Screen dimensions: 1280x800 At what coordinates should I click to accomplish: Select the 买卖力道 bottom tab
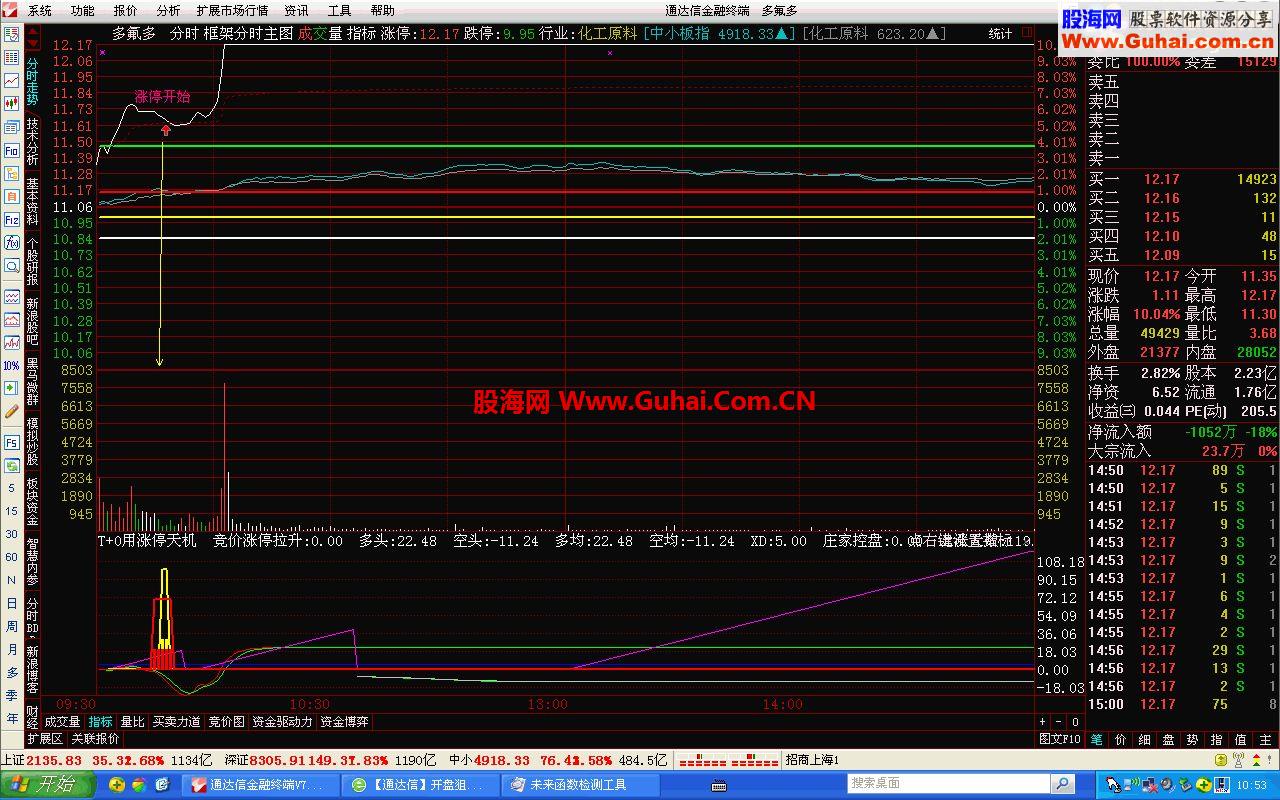(176, 722)
